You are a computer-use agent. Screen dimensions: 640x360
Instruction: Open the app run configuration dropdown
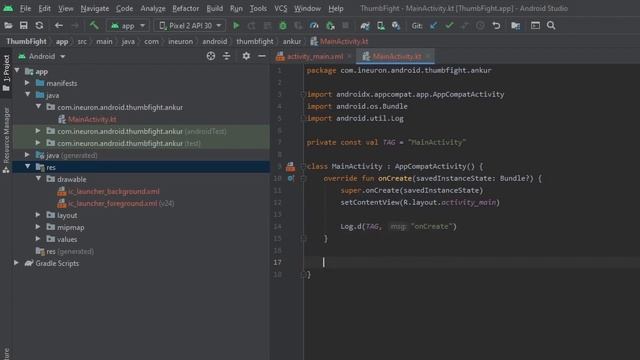pyautogui.click(x=128, y=26)
